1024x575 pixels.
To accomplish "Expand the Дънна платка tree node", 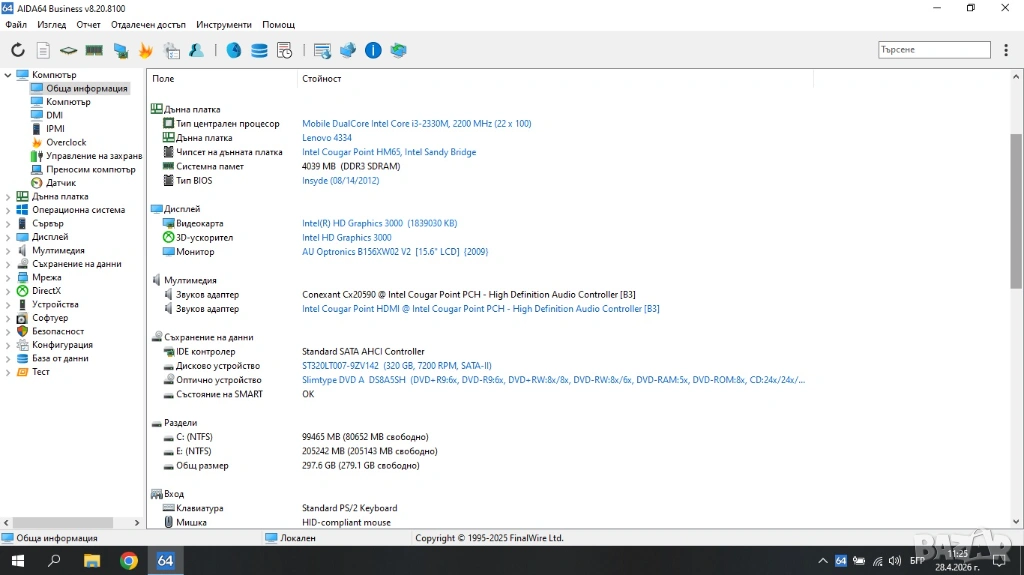I will point(8,197).
